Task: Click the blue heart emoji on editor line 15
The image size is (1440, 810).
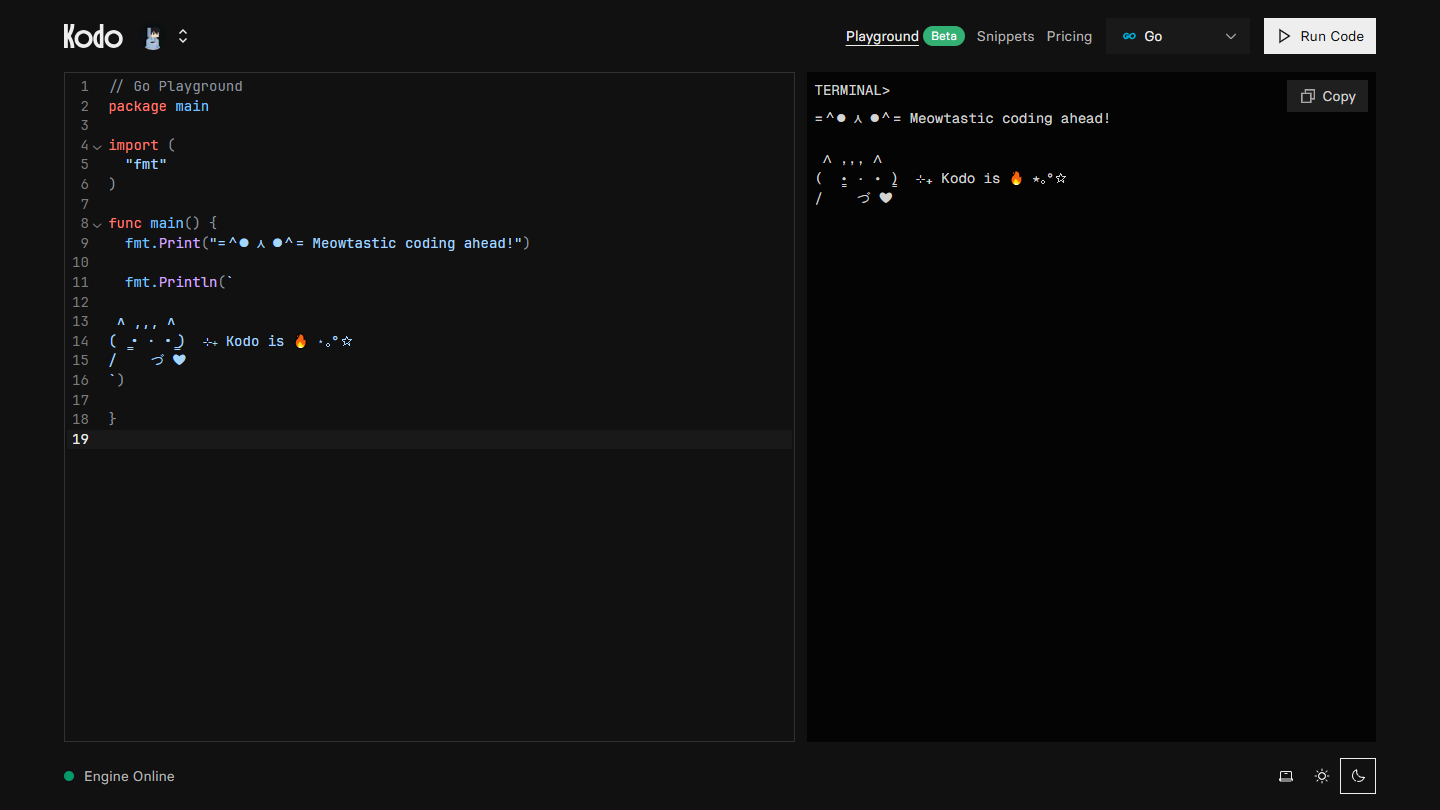Action: tap(179, 360)
